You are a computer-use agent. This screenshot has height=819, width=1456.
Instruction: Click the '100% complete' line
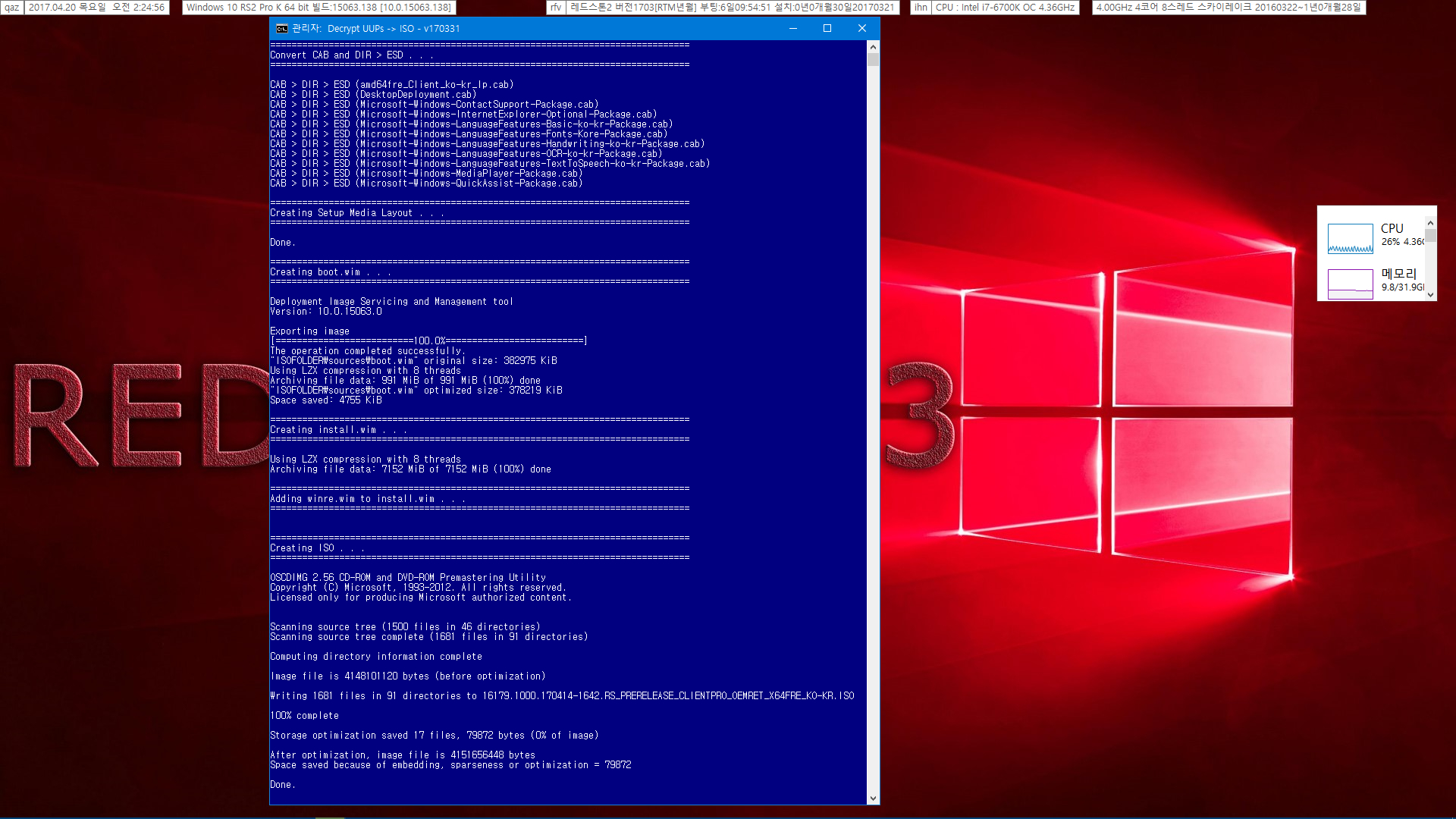tap(305, 716)
